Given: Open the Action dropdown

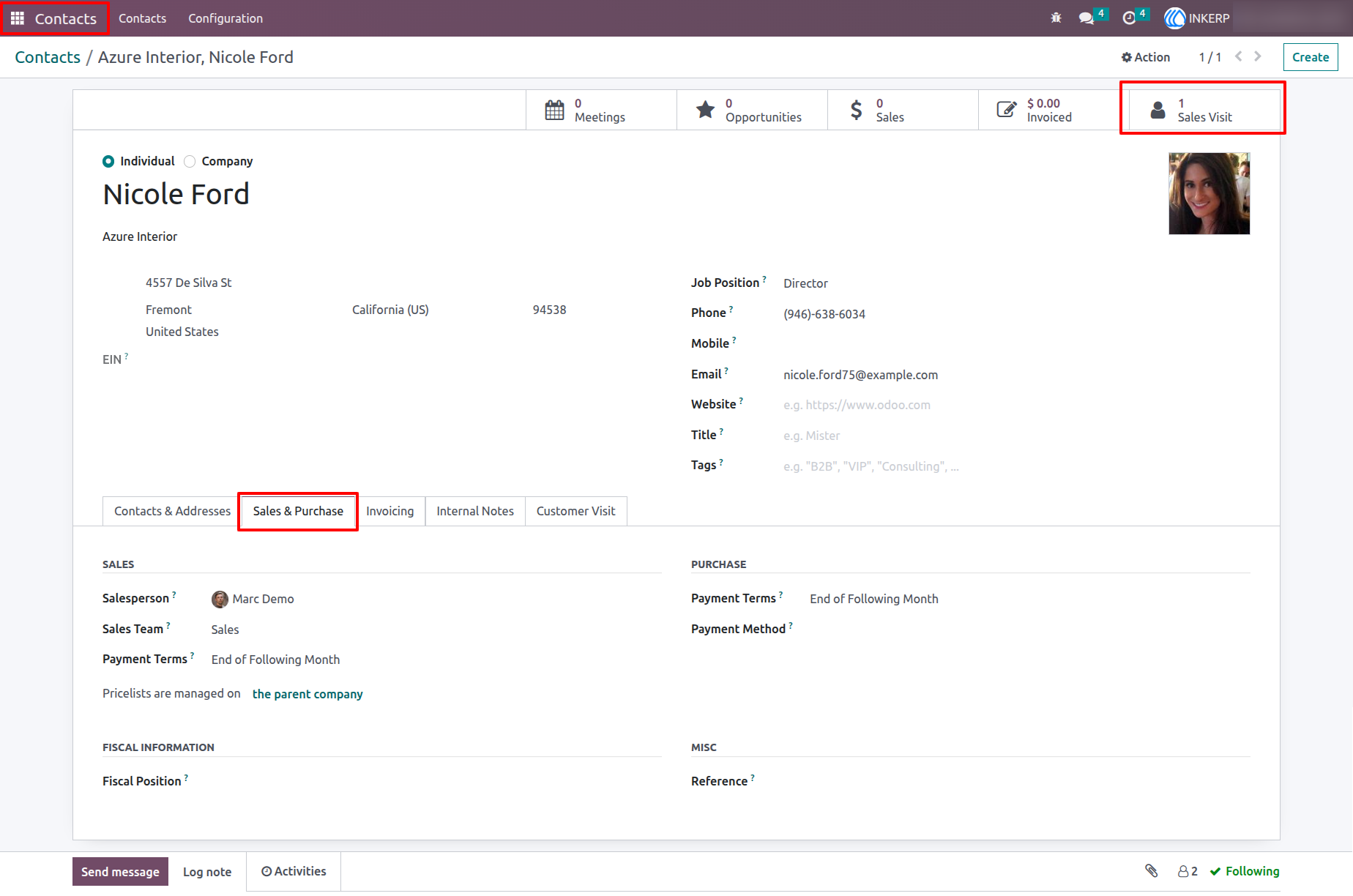Looking at the screenshot, I should click(x=1146, y=57).
